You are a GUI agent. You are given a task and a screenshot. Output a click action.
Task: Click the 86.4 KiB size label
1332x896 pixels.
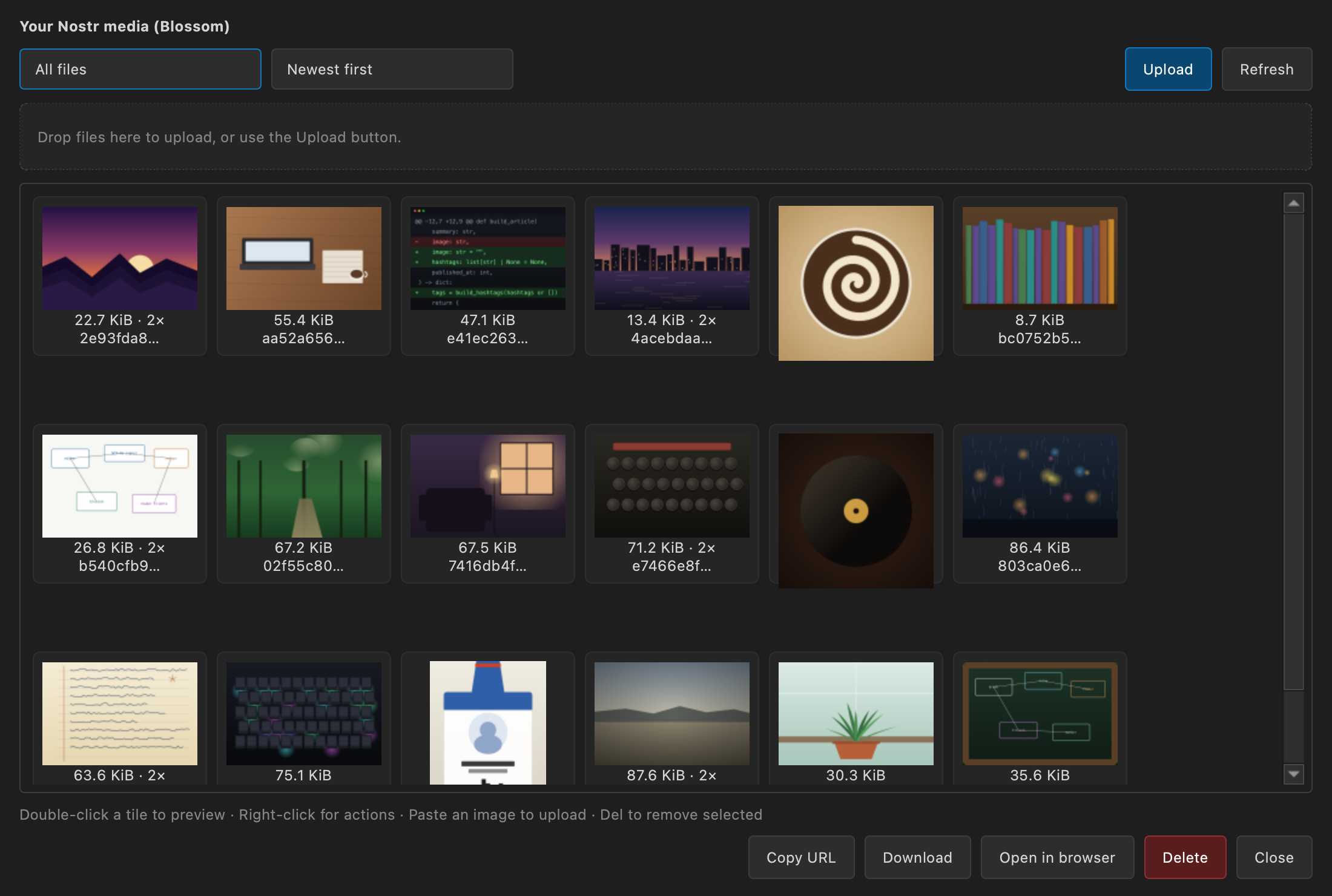[1040, 548]
